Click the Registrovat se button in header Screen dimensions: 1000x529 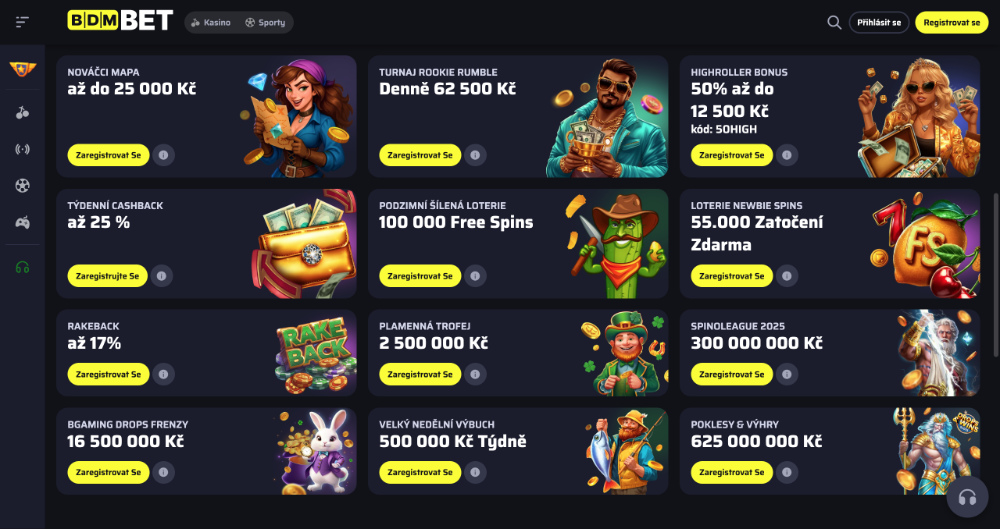pos(952,22)
